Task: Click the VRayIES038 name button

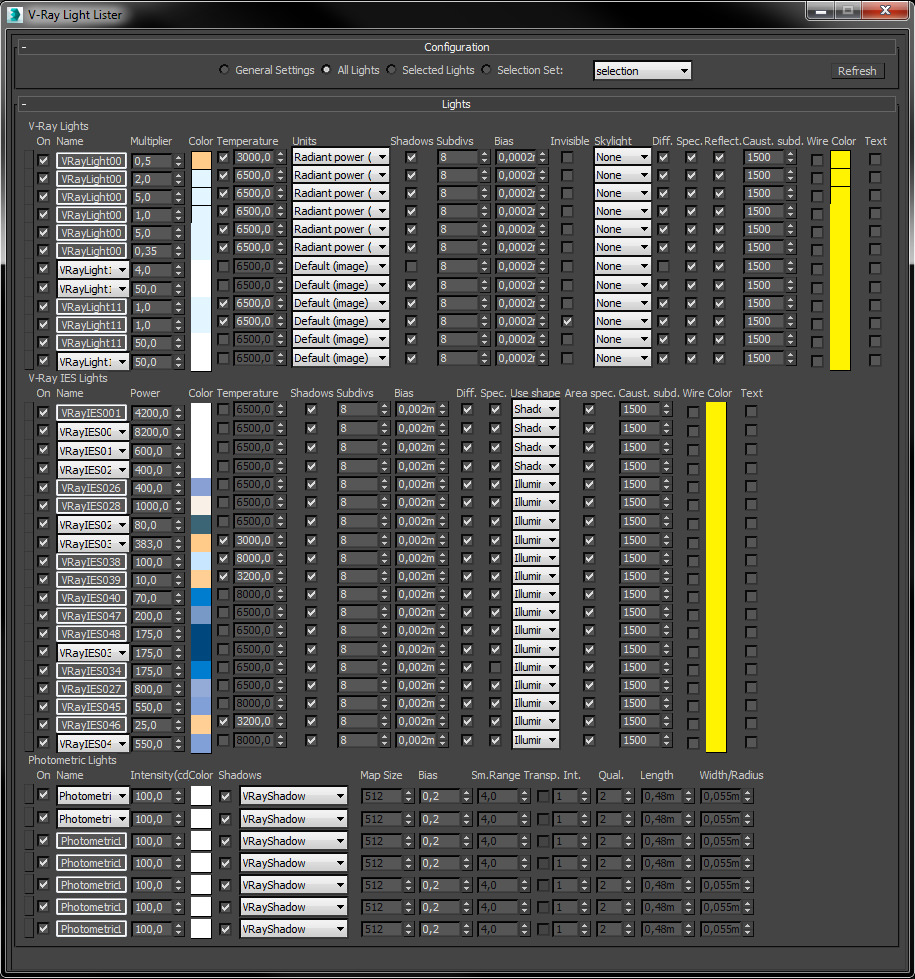Action: point(91,561)
